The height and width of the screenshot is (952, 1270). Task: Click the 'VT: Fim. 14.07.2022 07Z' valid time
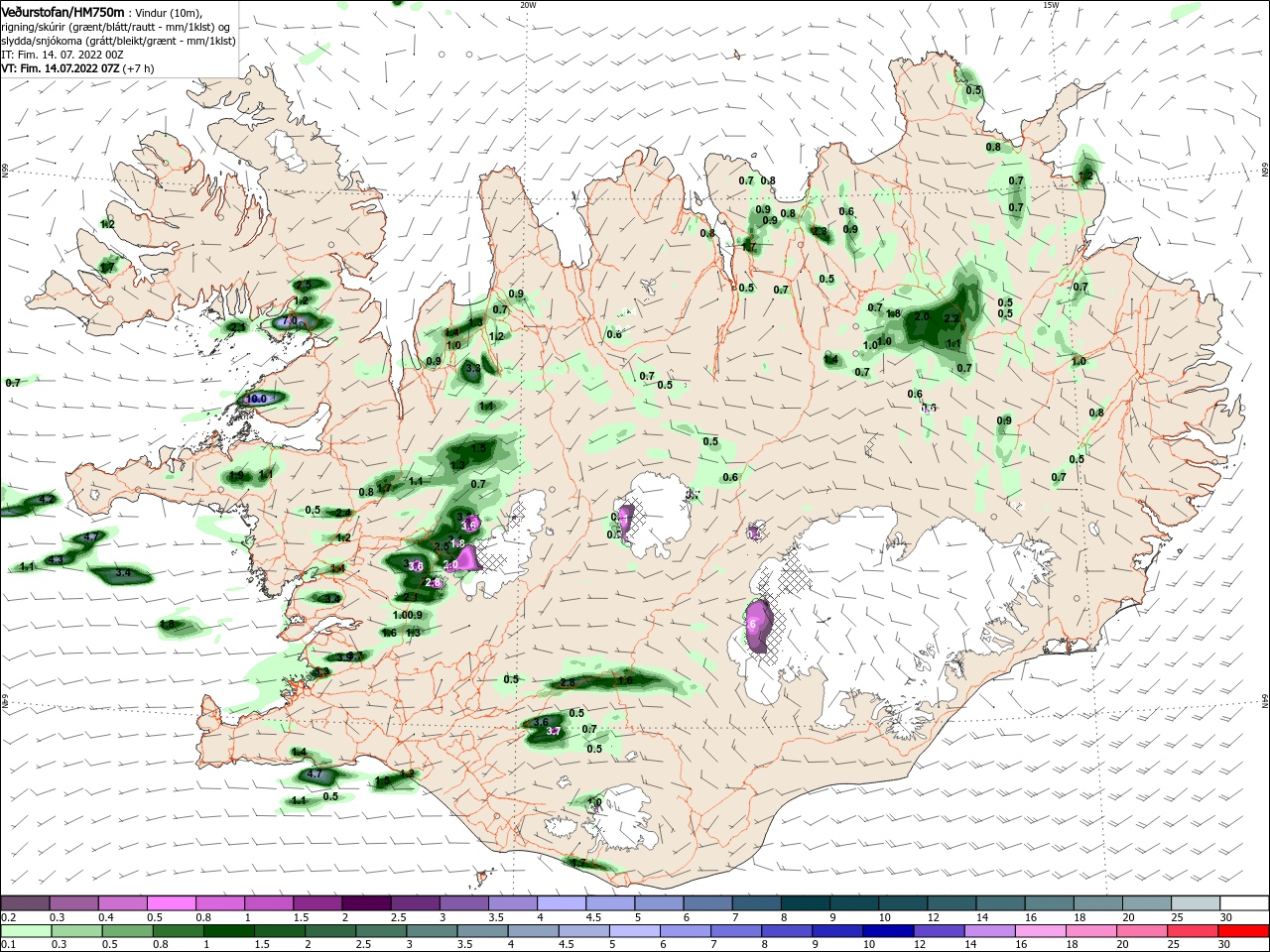(60, 68)
